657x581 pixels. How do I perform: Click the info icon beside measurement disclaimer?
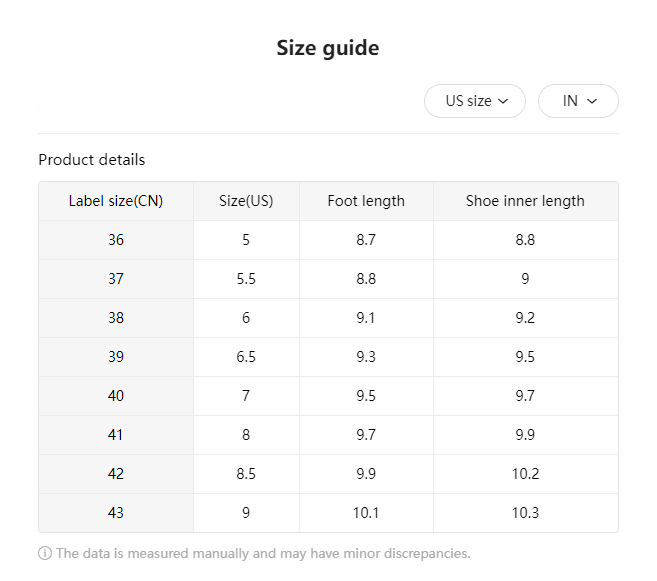(x=45, y=554)
